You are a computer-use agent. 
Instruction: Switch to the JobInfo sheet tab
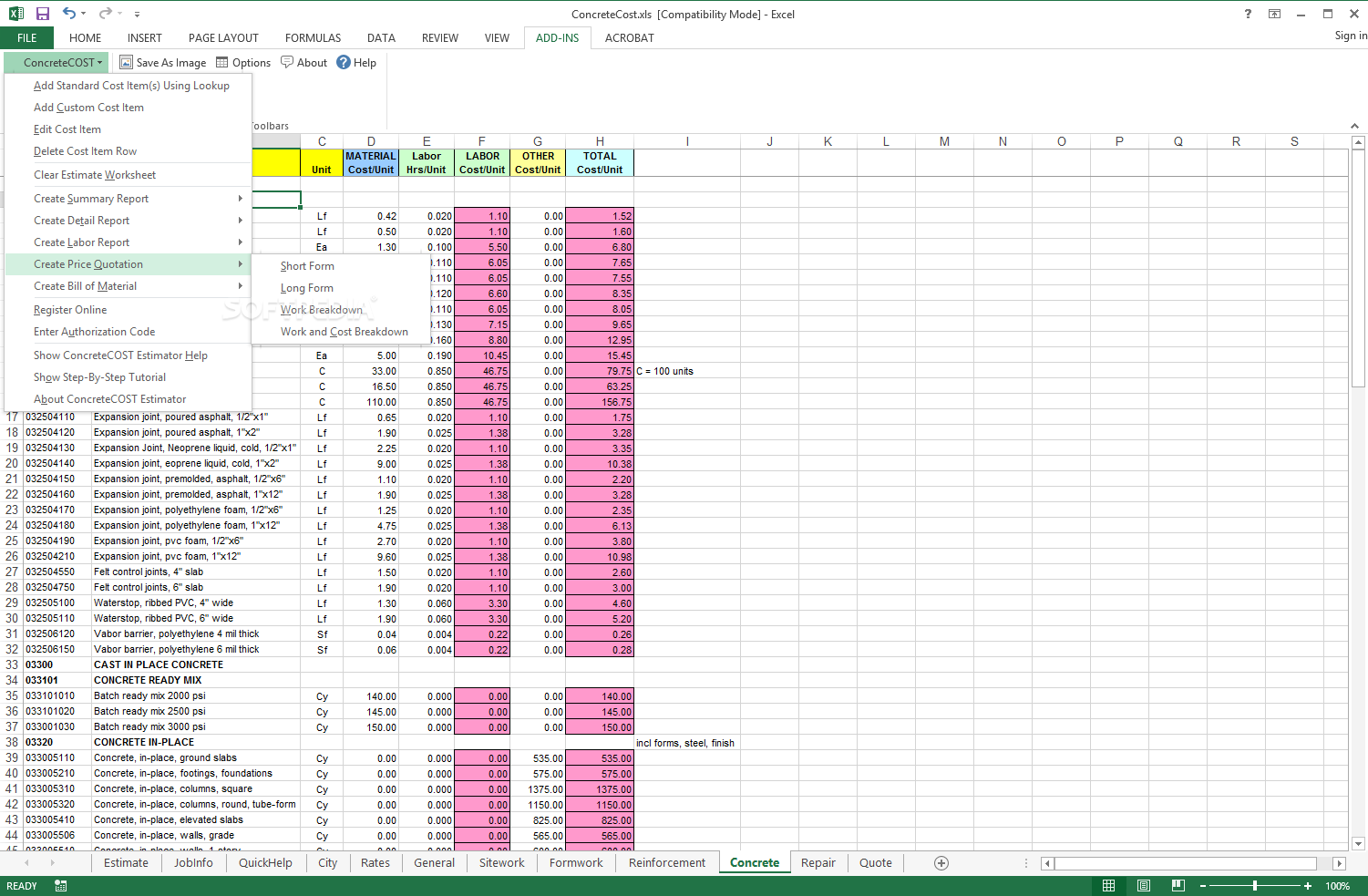[x=193, y=863]
